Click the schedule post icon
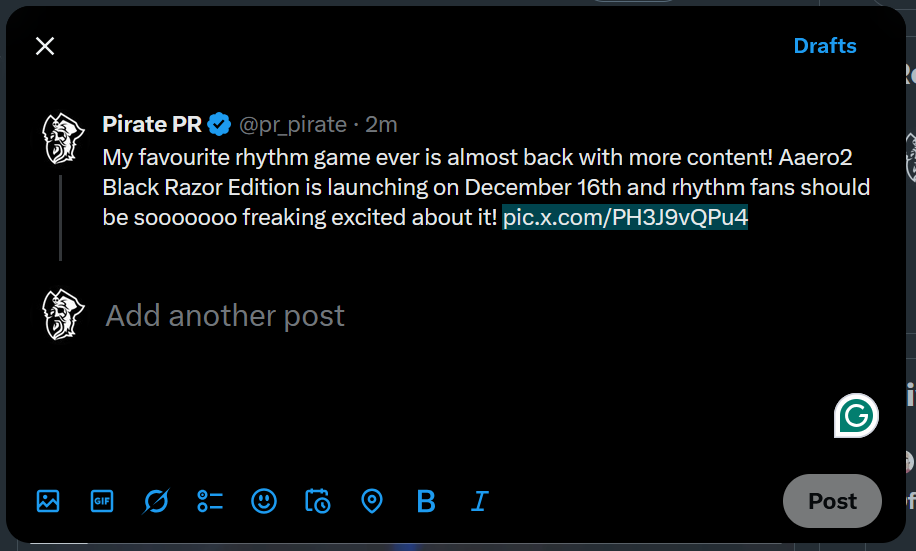 (318, 501)
